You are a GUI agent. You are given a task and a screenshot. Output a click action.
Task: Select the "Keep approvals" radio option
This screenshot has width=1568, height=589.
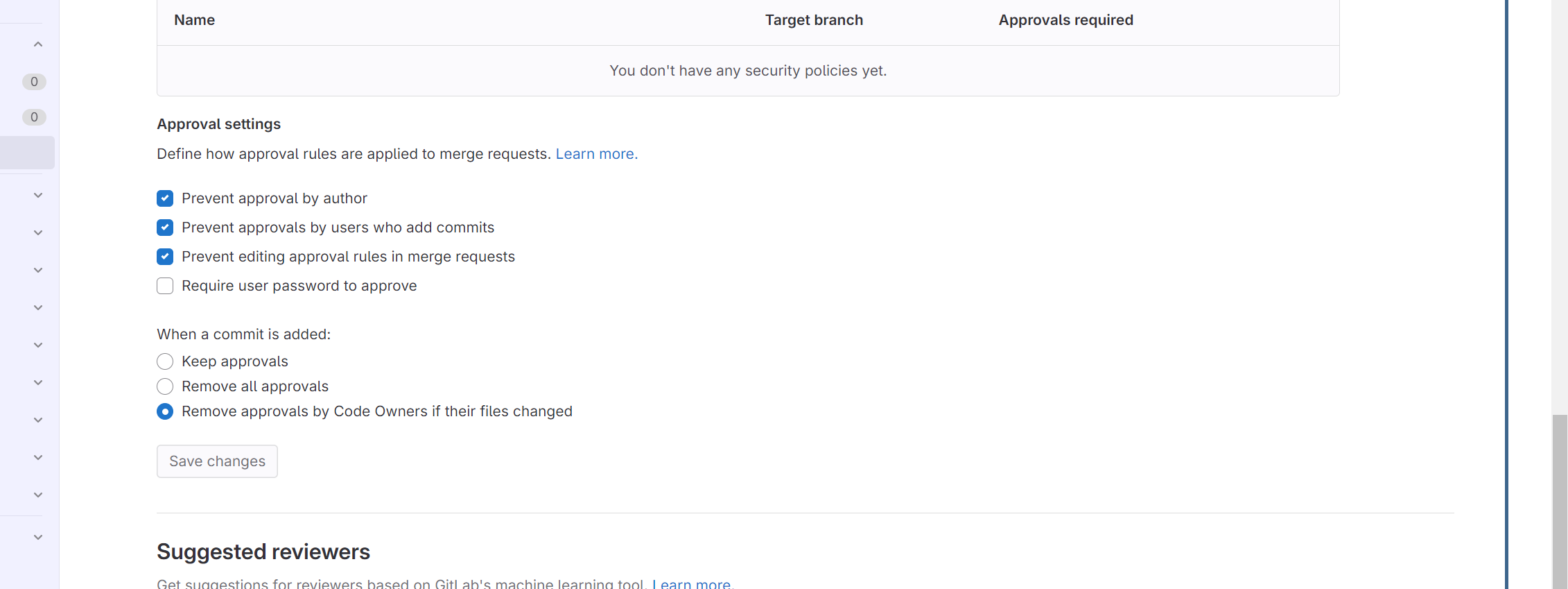click(165, 361)
